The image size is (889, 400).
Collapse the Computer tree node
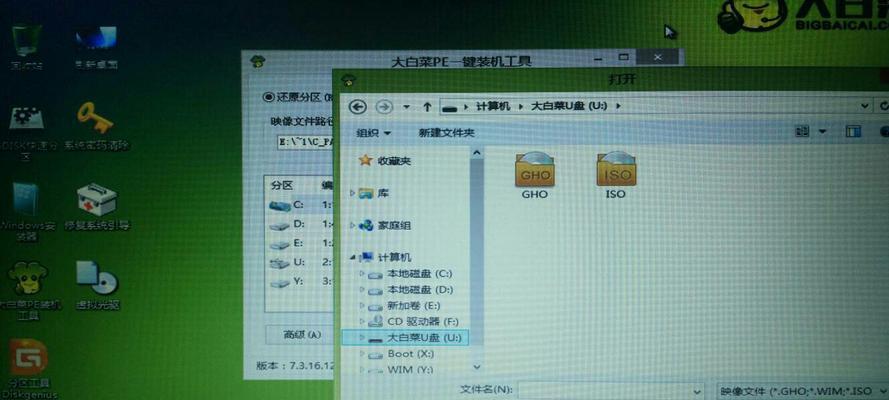[352, 257]
